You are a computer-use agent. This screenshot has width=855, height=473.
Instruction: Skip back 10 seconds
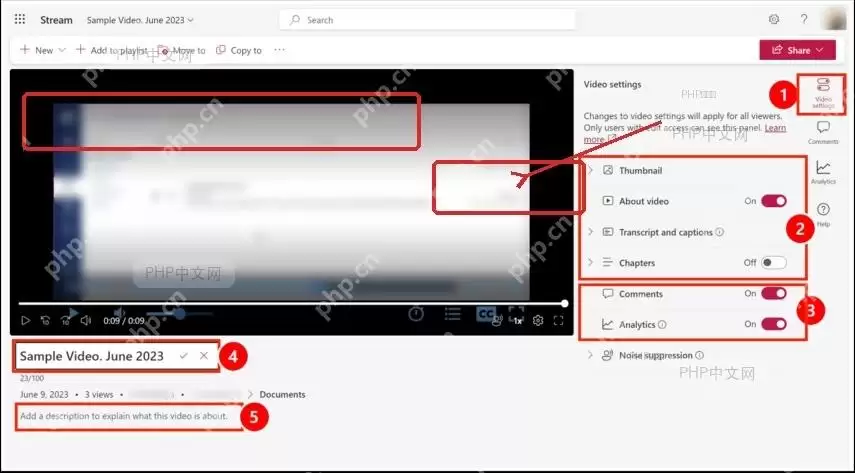[46, 320]
